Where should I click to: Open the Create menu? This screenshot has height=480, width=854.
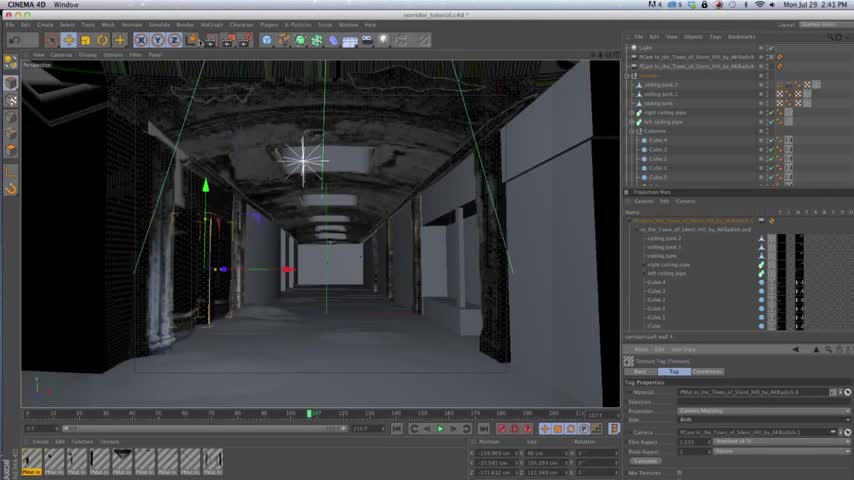point(45,25)
